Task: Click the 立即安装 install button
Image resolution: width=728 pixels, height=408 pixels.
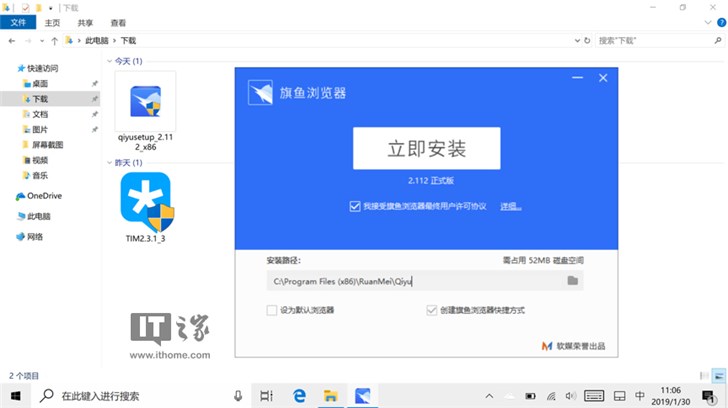Action: pyautogui.click(x=426, y=148)
